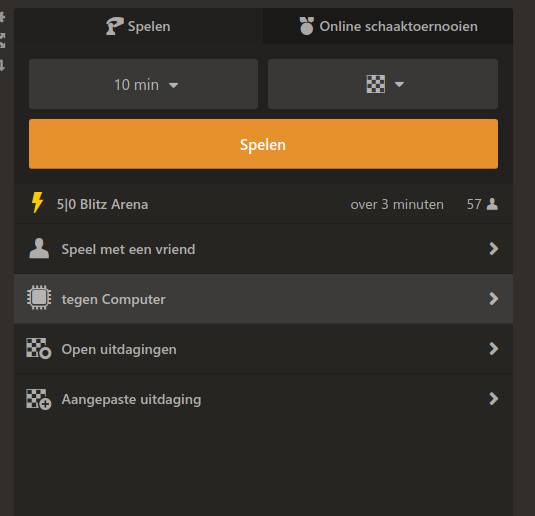Viewport: 535px width, 516px height.
Task: Click the player count icon beside 57
Action: pyautogui.click(x=492, y=204)
